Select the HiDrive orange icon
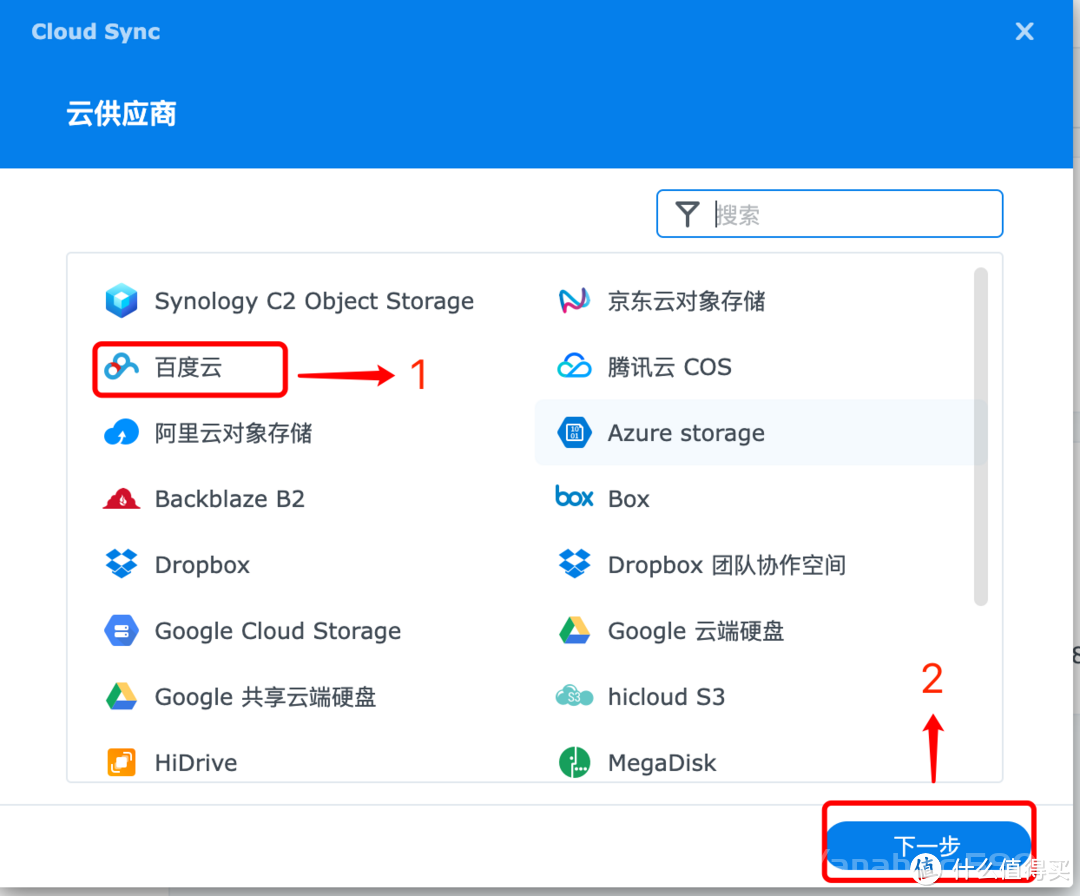 coord(121,762)
